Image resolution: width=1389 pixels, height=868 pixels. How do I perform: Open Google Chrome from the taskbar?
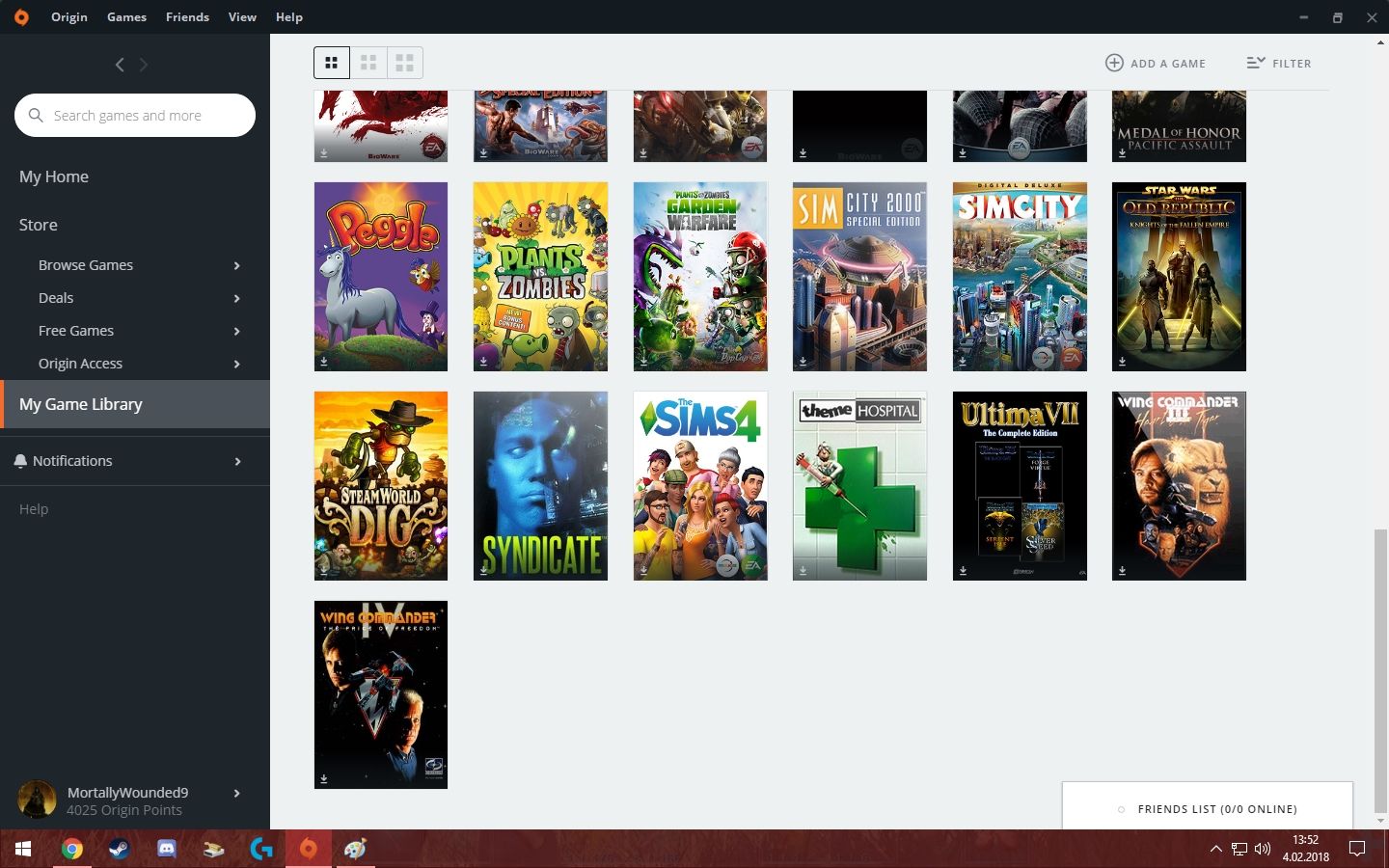[x=71, y=849]
